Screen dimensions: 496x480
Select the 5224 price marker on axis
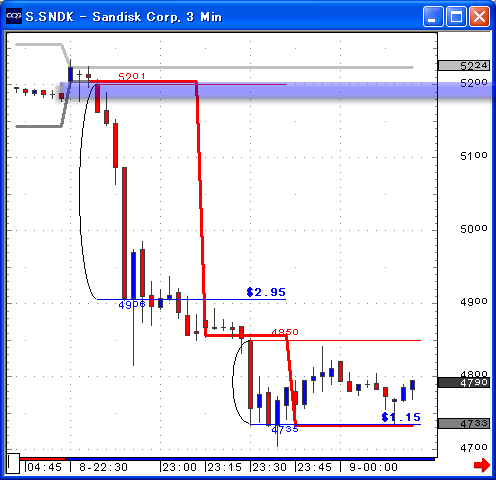tap(464, 66)
